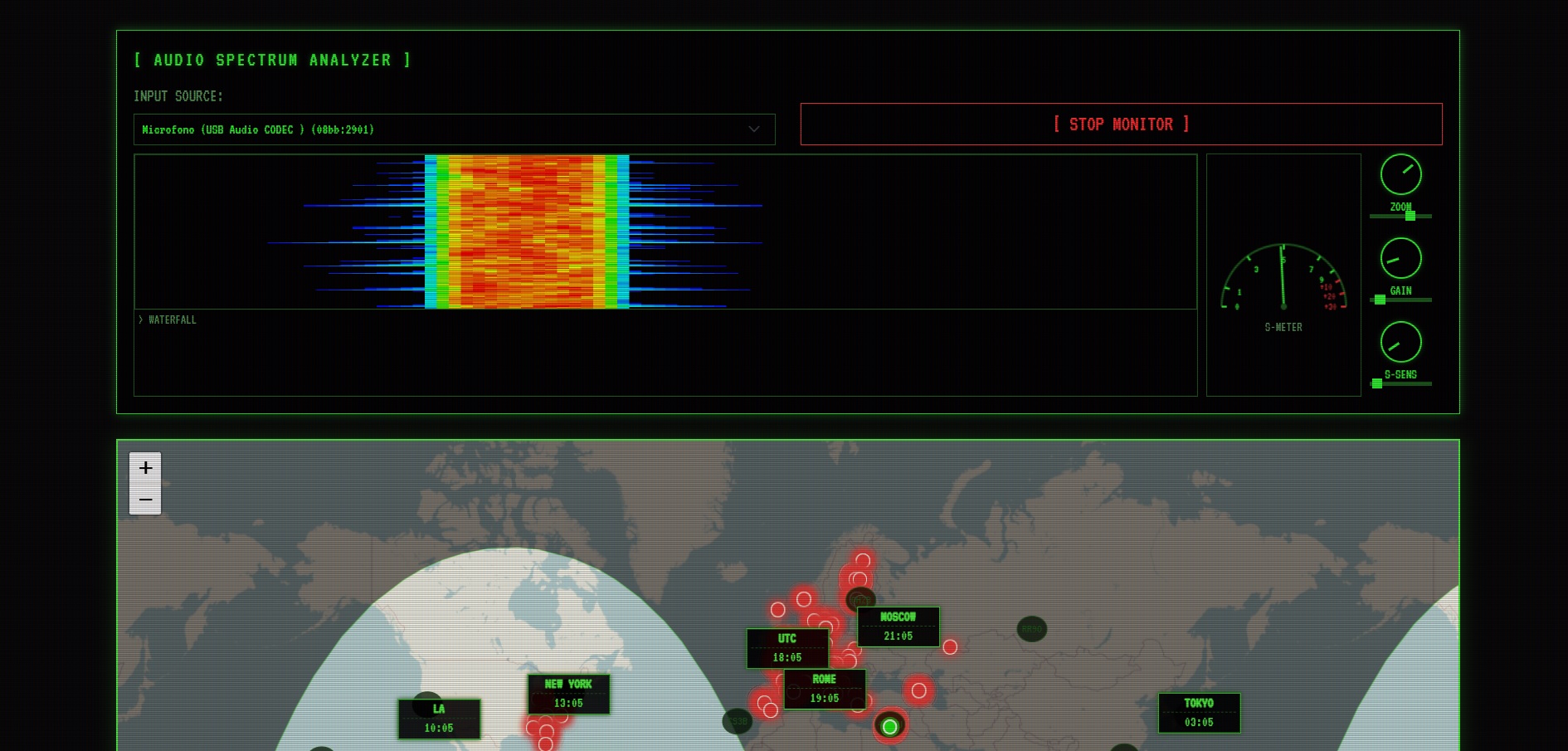Image resolution: width=1568 pixels, height=751 pixels.
Task: Click the S-SENS rotary knob
Action: tap(1400, 342)
